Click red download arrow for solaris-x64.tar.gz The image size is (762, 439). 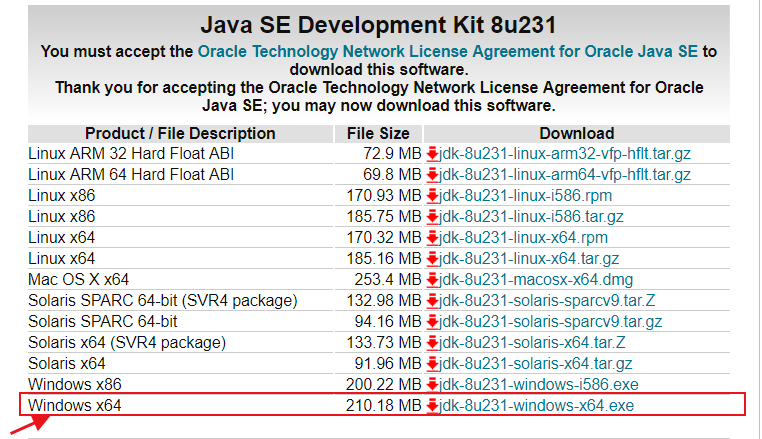(x=432, y=364)
